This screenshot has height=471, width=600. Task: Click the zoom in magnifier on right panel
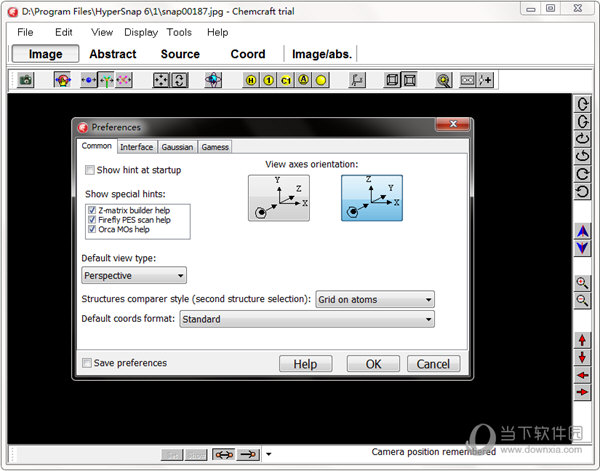(582, 283)
